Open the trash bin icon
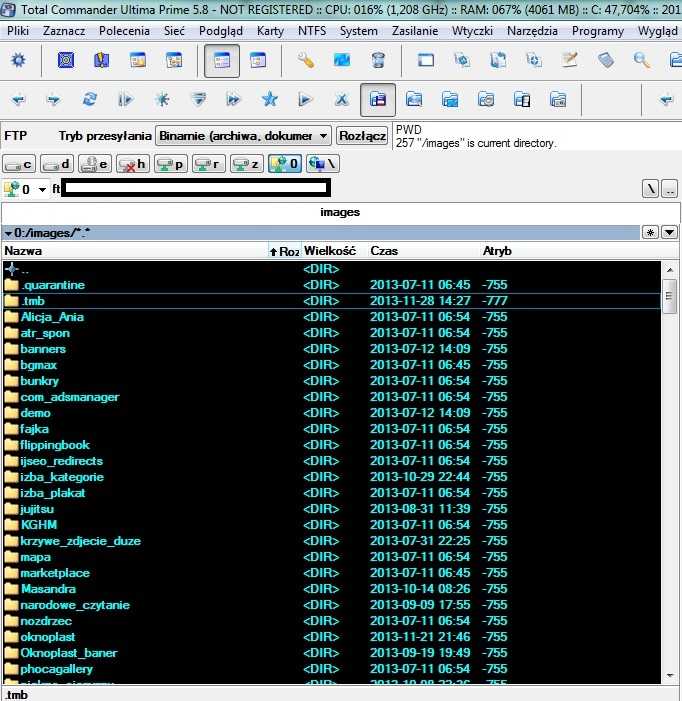 [x=378, y=60]
